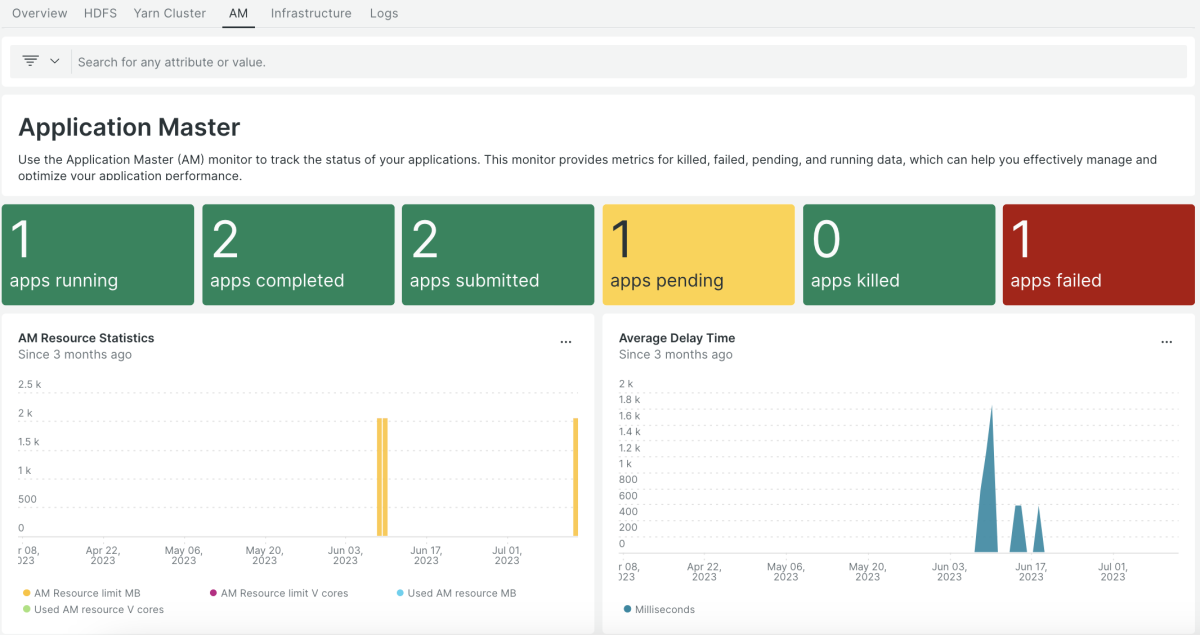Click the apps failed red tile
The image size is (1200, 635).
coord(1098,255)
